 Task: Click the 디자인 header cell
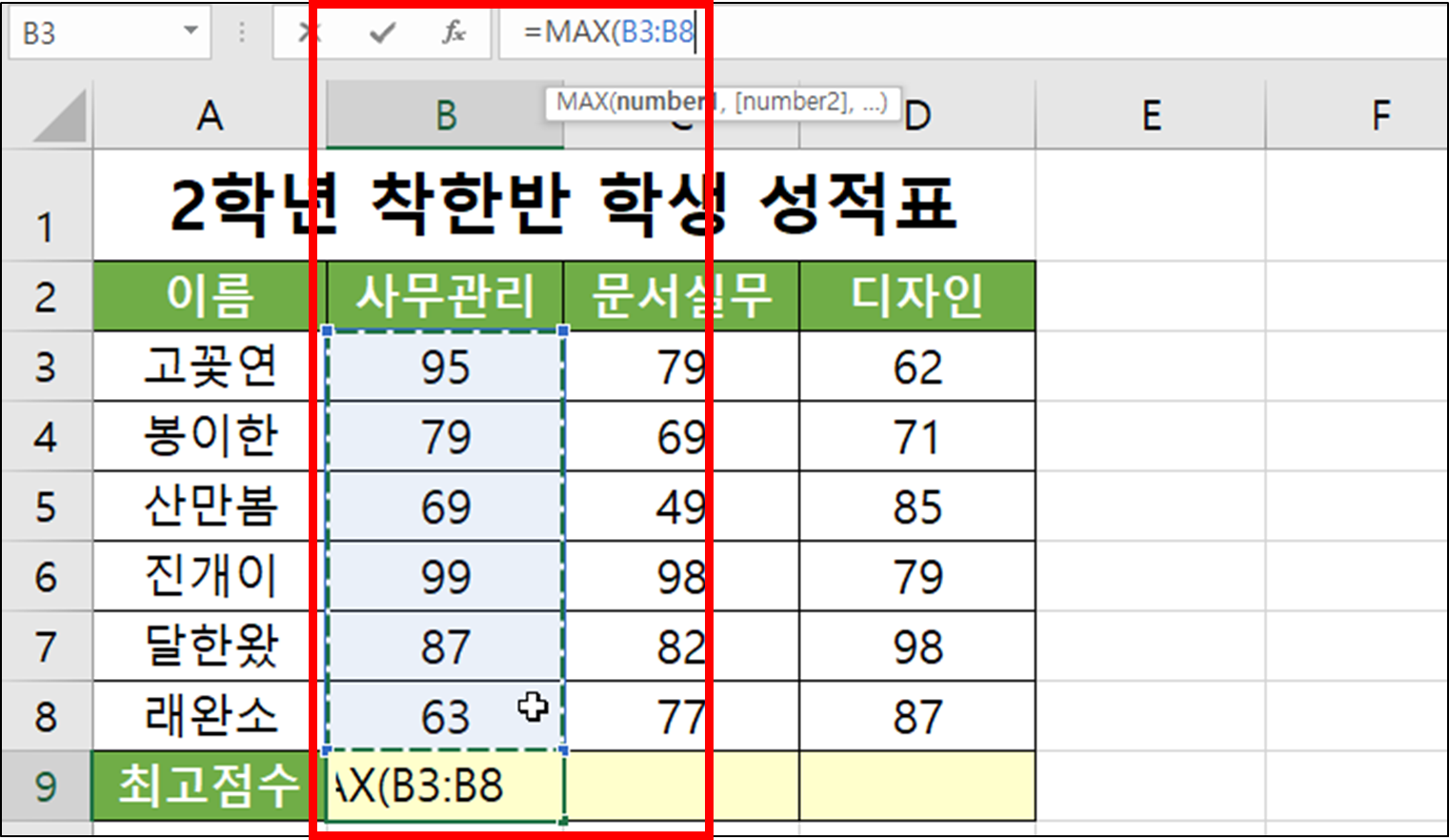coord(916,294)
